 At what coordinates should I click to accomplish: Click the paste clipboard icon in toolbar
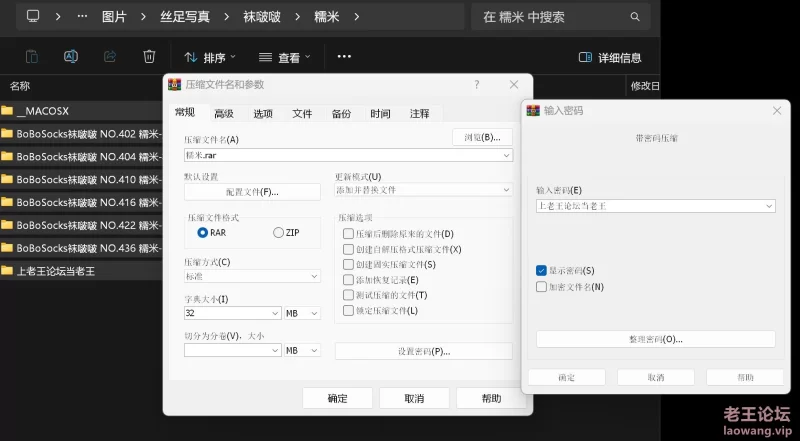[32, 57]
